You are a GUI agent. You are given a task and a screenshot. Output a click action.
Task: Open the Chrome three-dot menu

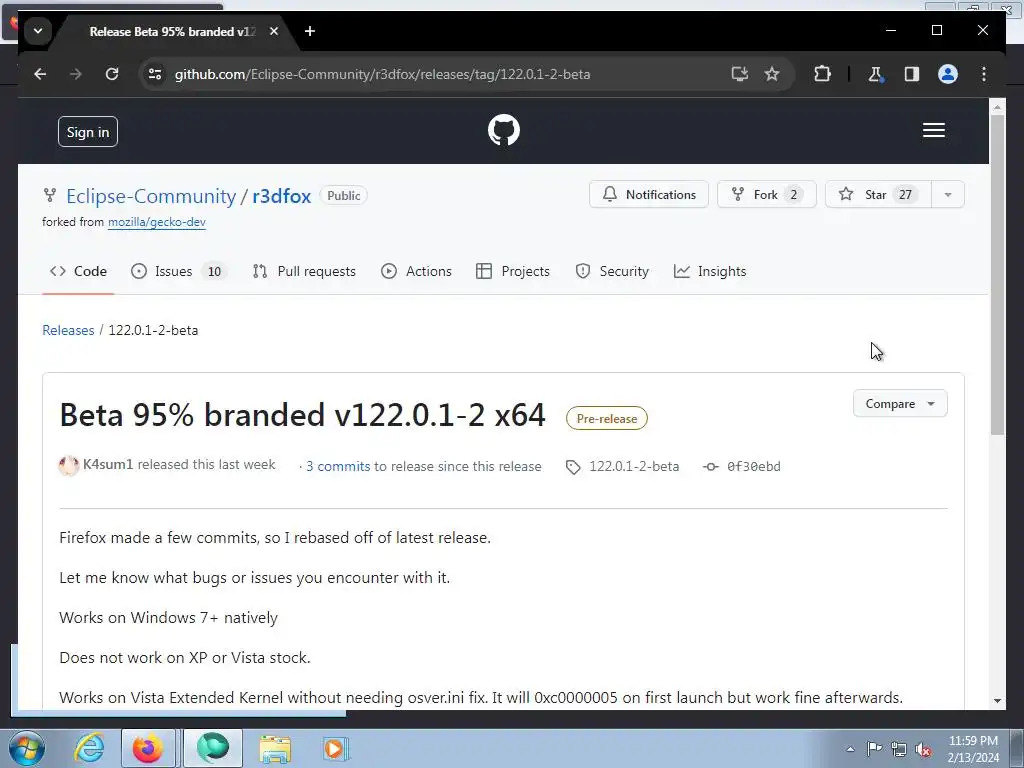pos(984,74)
